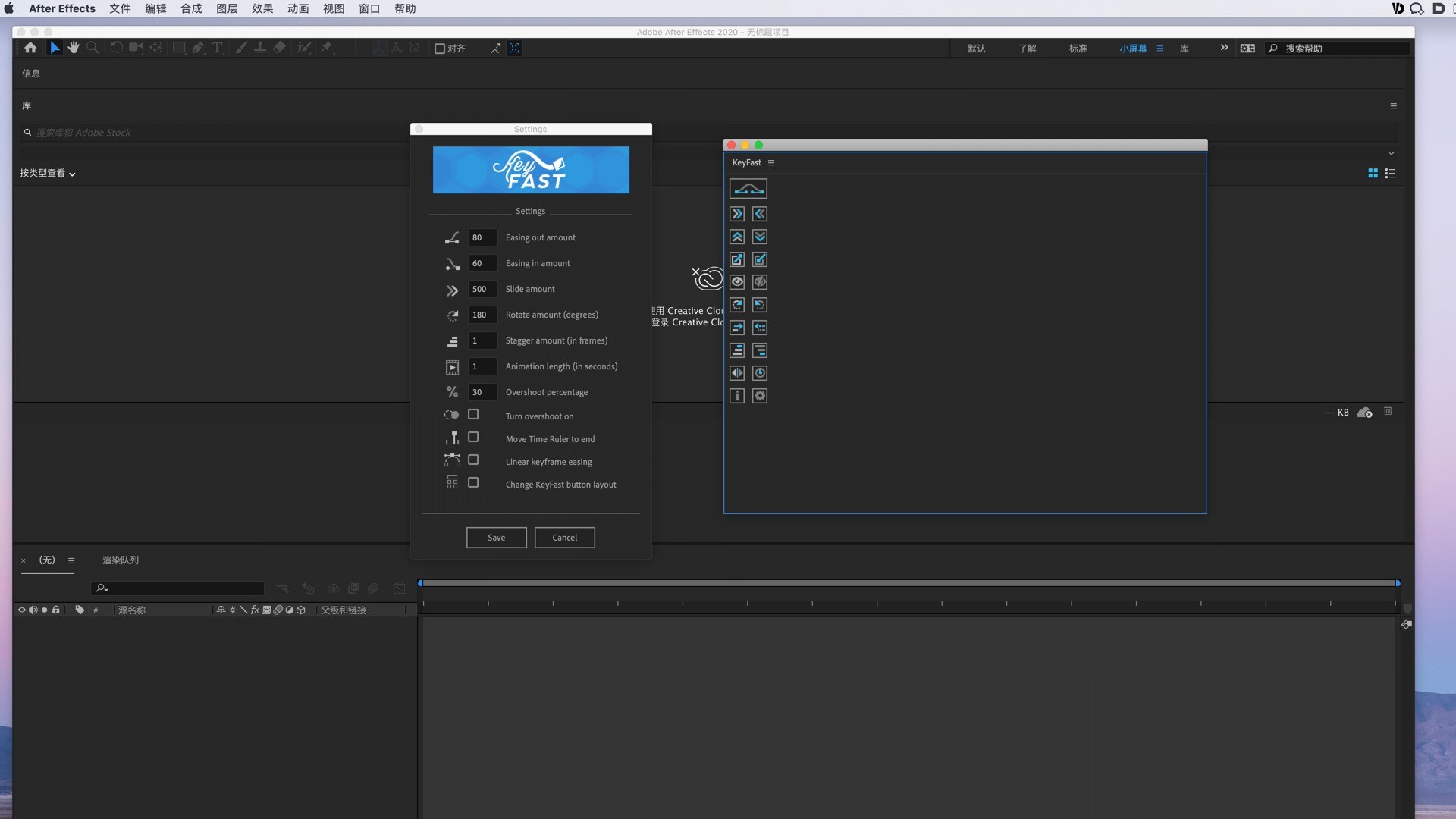Open the 库 panel options menu
This screenshot has width=1456, height=819.
(1393, 106)
